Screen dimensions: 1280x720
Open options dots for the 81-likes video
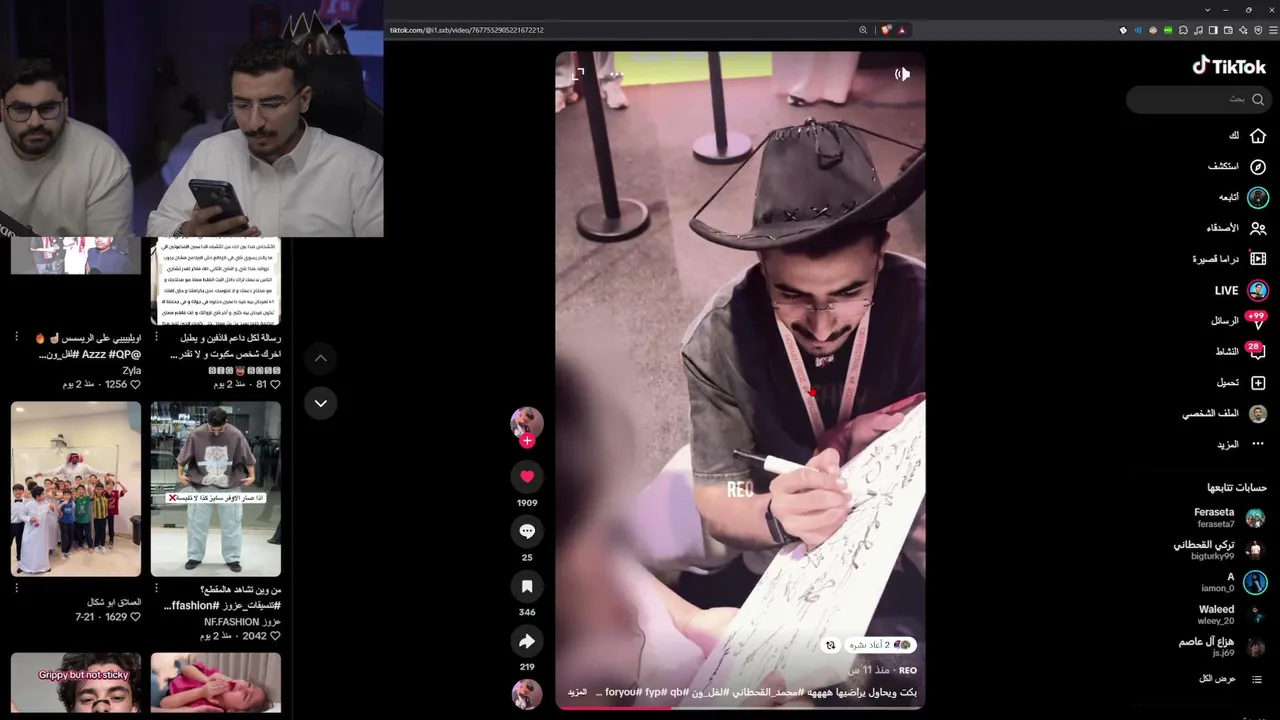coord(157,337)
